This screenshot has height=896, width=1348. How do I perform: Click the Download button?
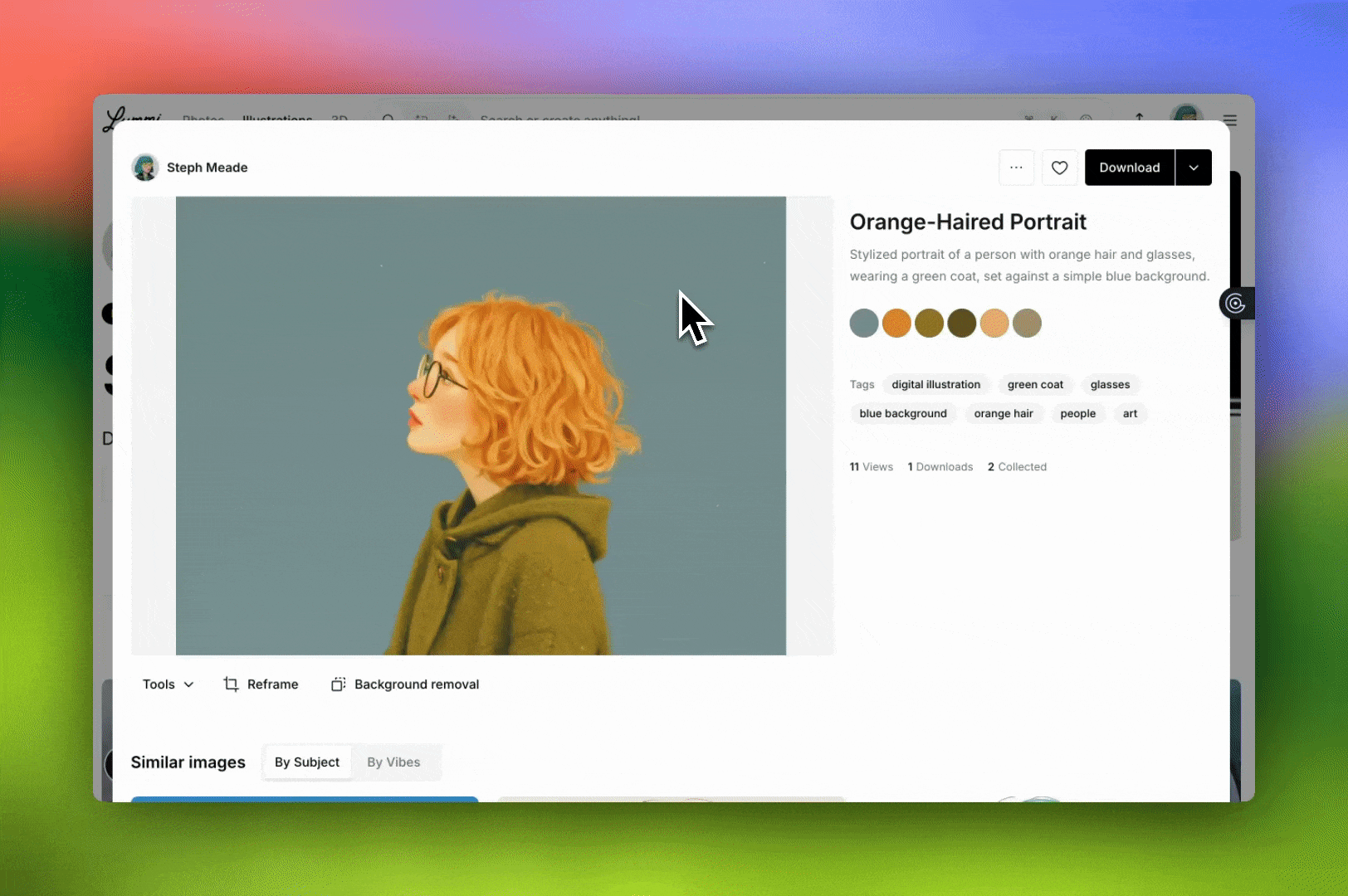pyautogui.click(x=1129, y=168)
